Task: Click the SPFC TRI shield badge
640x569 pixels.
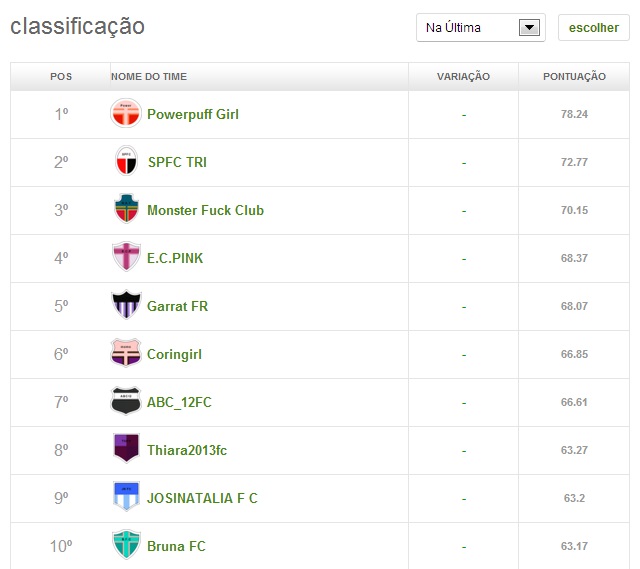Action: click(x=126, y=161)
